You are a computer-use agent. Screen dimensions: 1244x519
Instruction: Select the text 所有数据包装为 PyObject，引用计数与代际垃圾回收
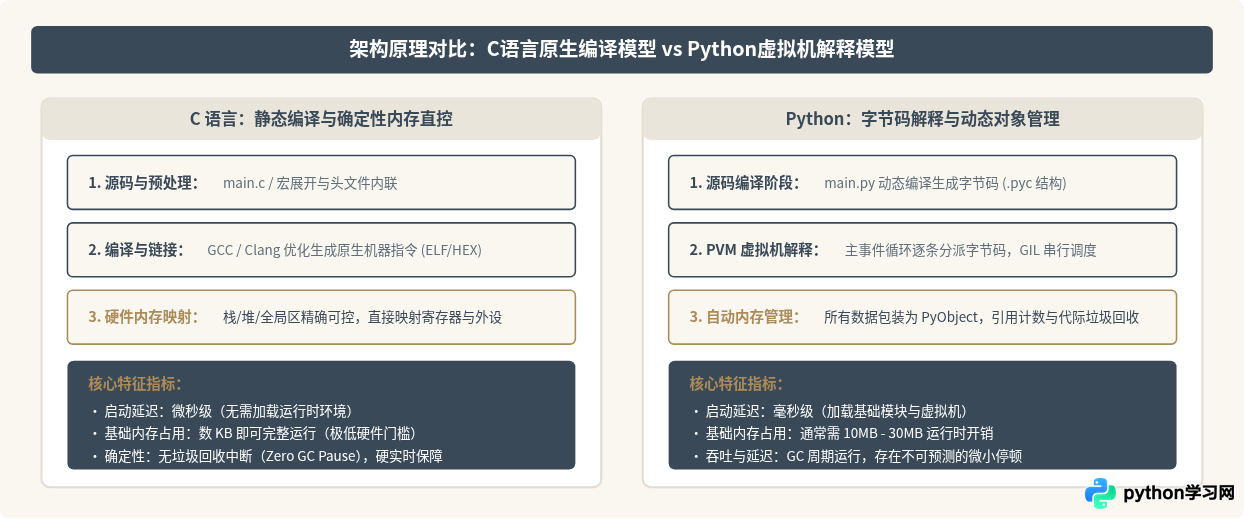coord(981,317)
